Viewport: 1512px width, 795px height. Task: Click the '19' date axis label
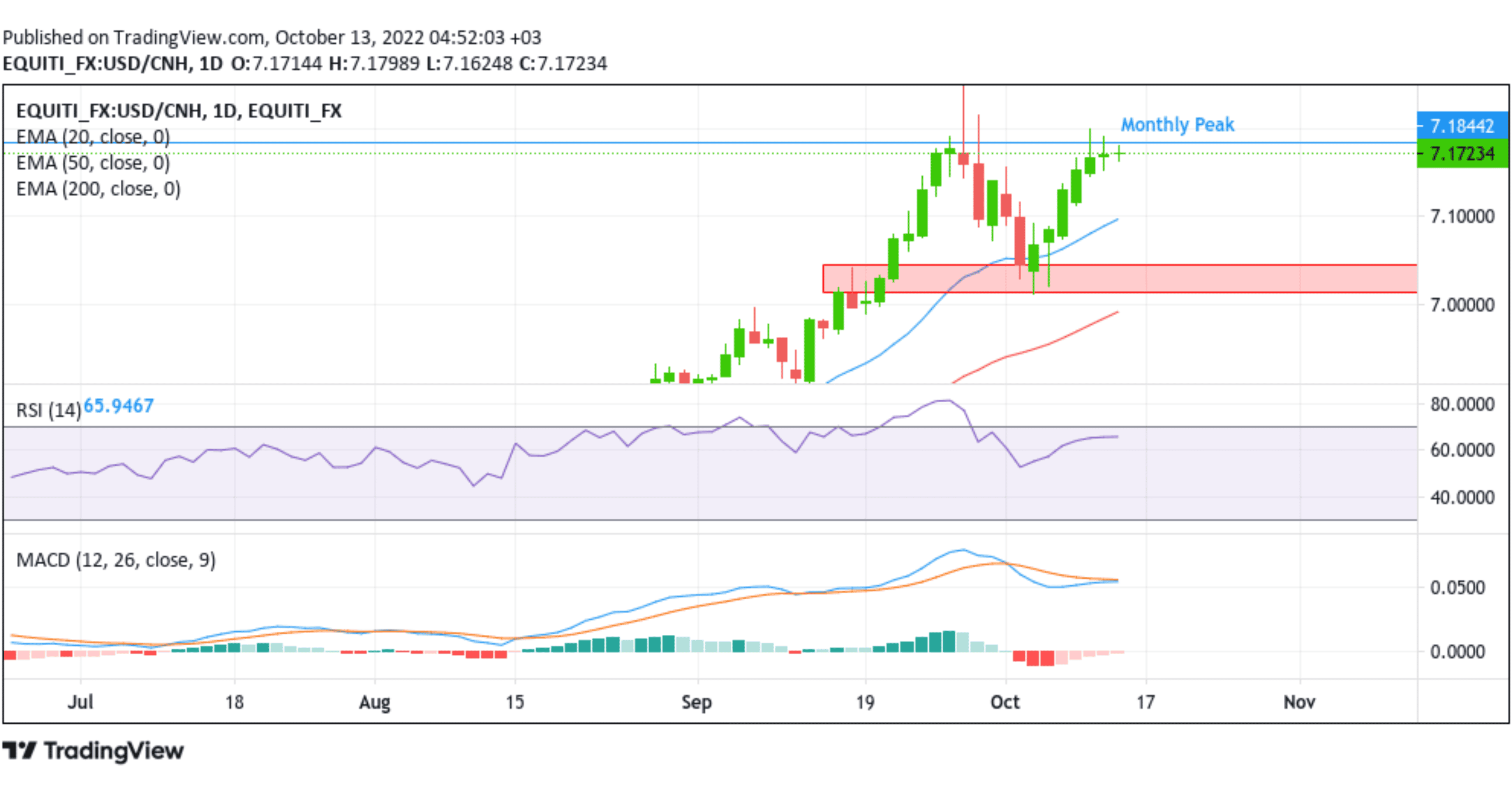tap(865, 702)
